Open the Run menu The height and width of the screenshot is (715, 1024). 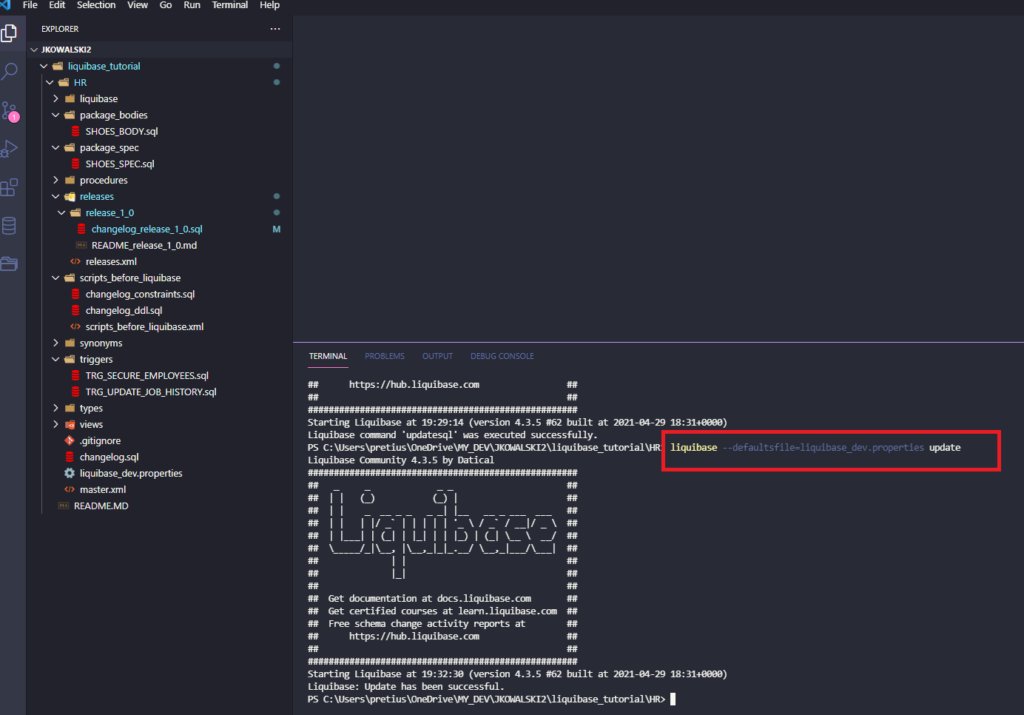pyautogui.click(x=192, y=5)
